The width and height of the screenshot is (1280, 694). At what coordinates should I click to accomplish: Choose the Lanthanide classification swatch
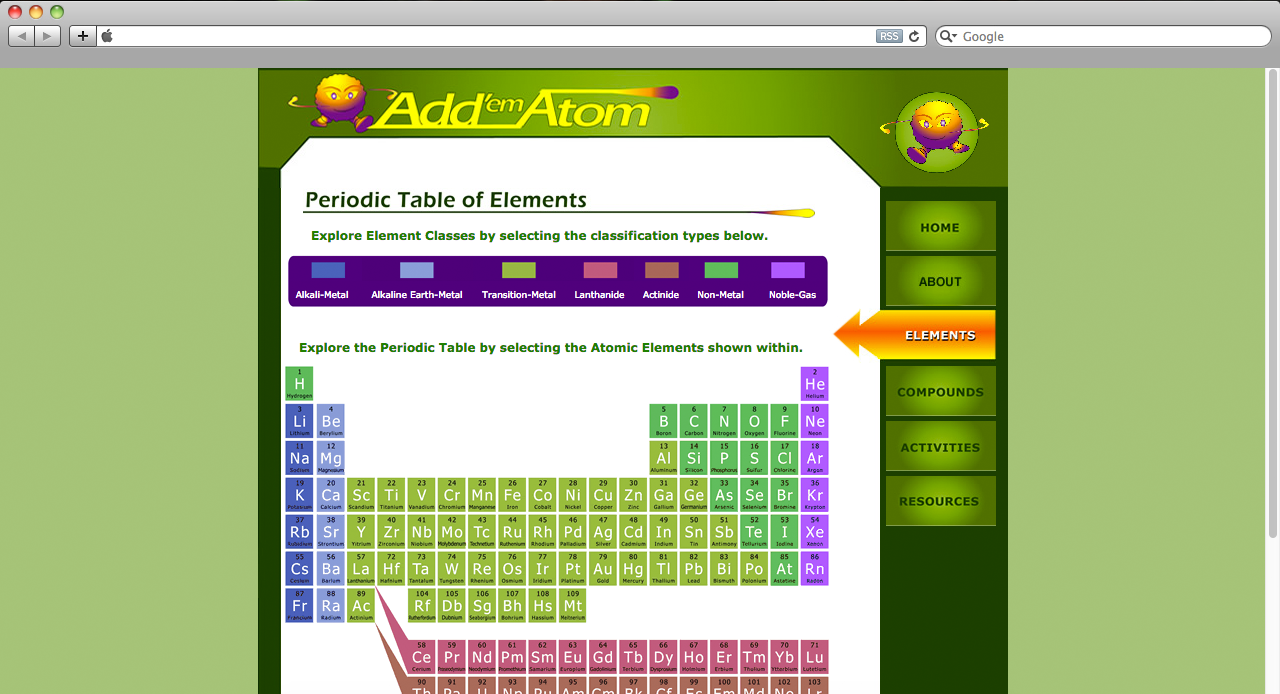600,270
